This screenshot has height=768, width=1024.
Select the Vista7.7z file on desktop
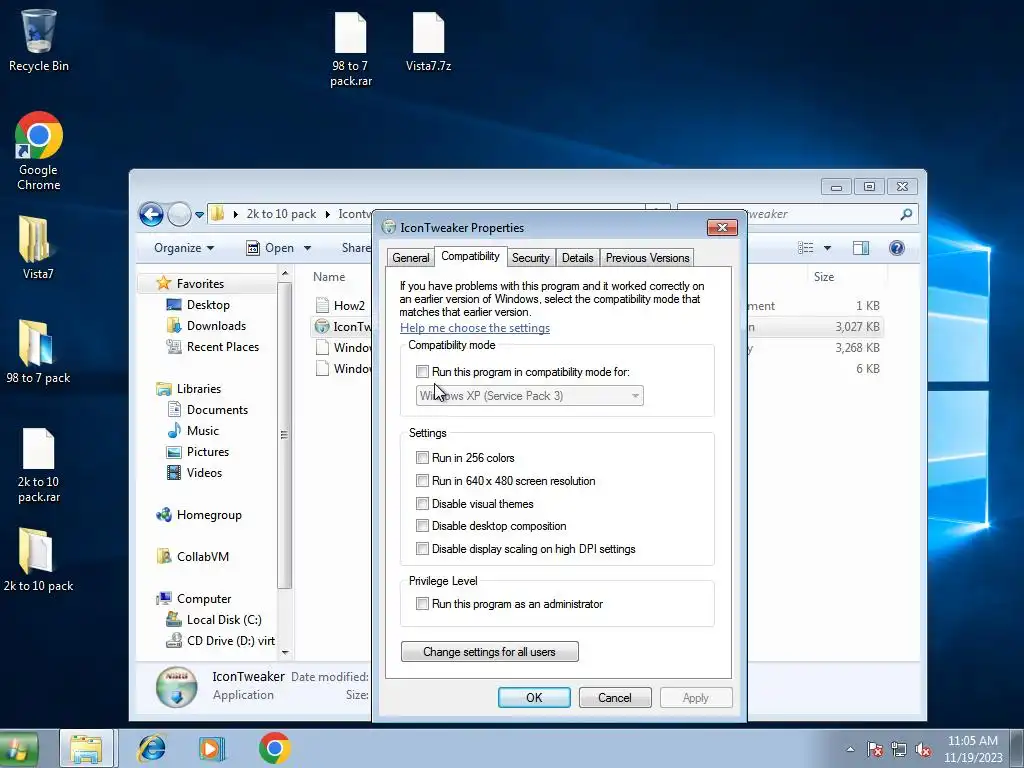pyautogui.click(x=428, y=41)
